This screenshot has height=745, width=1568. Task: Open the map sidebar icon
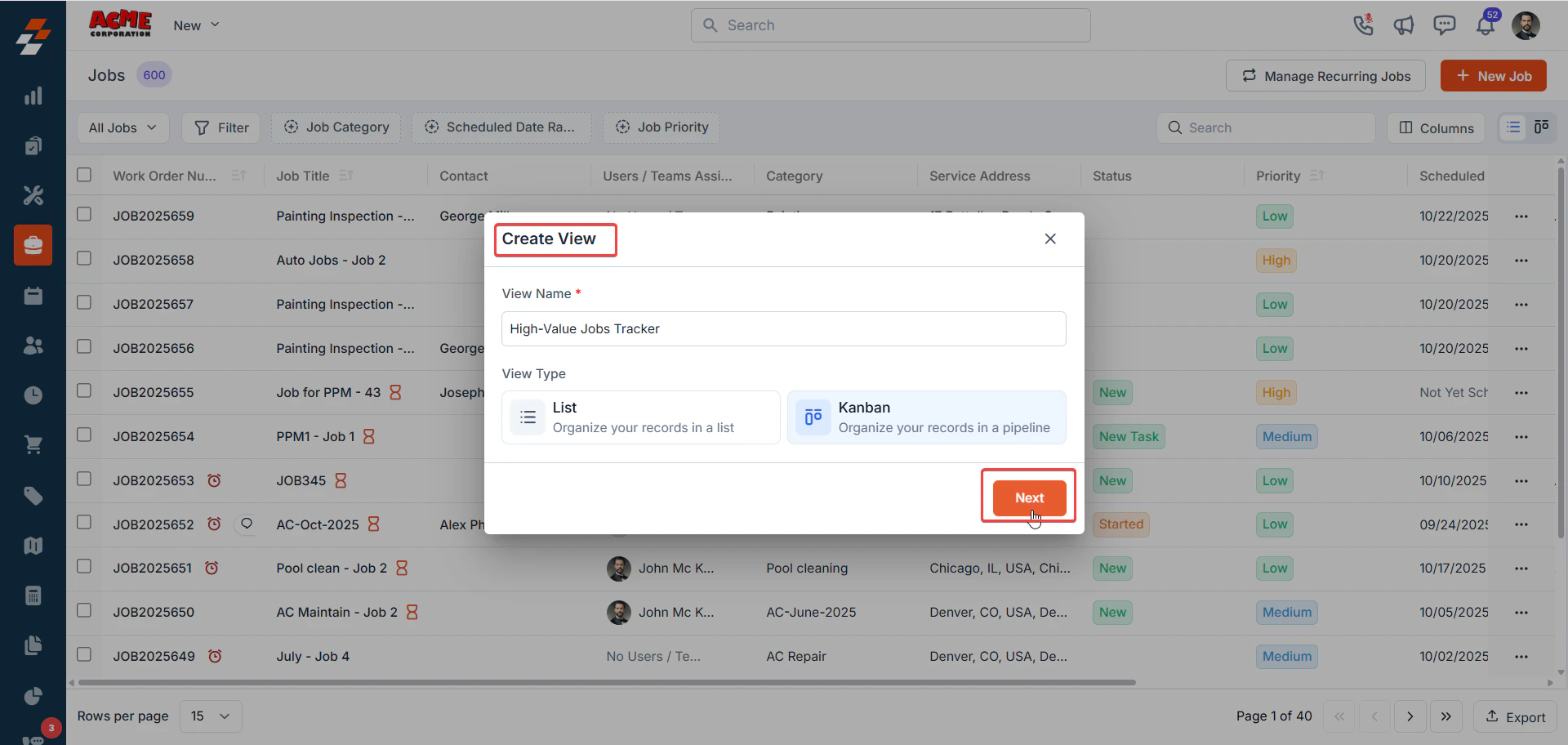(33, 546)
